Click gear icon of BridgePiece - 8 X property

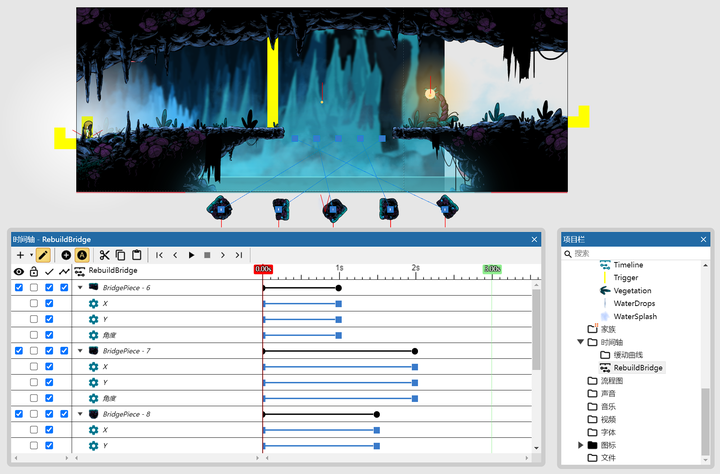94,430
